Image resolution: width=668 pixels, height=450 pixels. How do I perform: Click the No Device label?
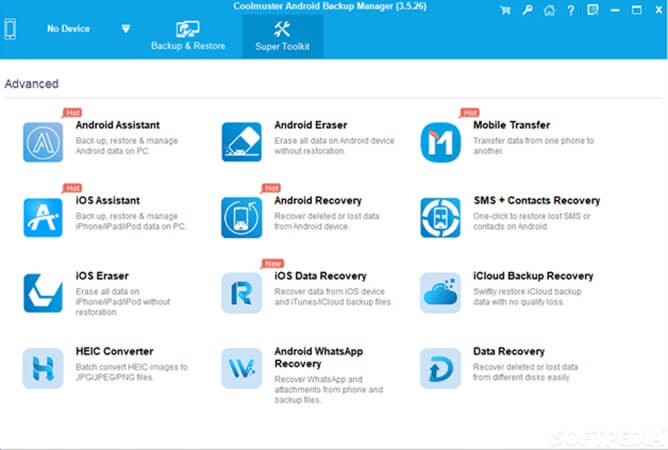pos(68,29)
